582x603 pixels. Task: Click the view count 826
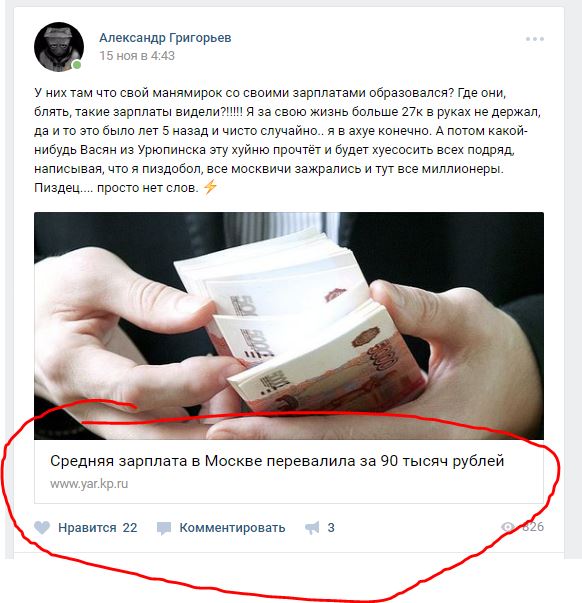coord(533,526)
